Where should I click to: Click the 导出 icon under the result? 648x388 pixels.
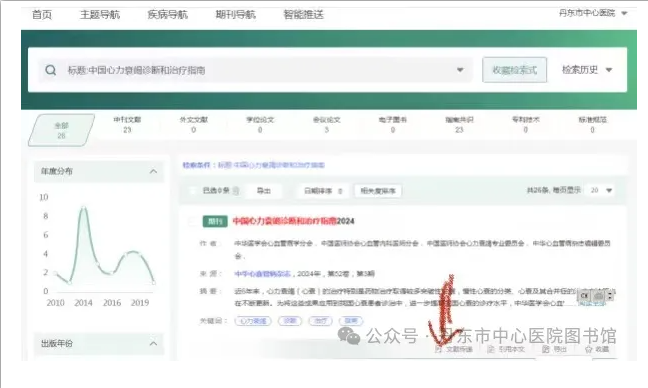546,349
